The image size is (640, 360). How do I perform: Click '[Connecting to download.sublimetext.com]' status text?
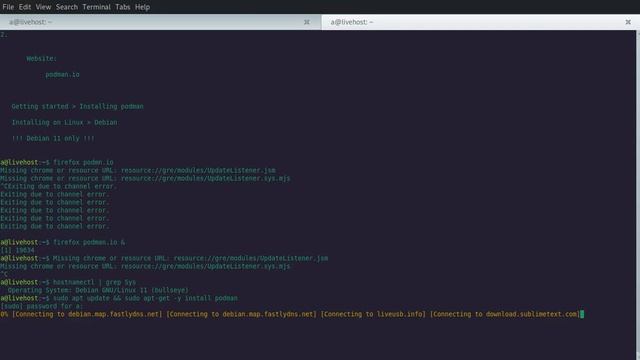click(505, 314)
